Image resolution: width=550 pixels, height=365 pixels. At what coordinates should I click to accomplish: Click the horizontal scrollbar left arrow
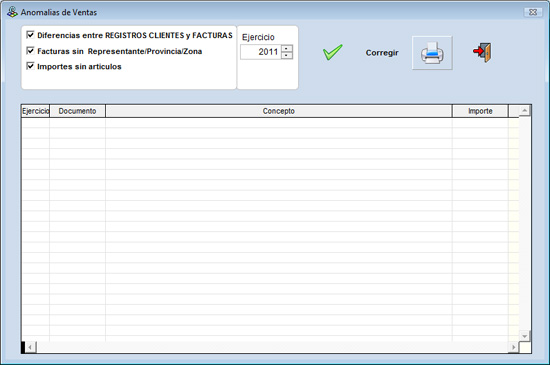[x=30, y=347]
